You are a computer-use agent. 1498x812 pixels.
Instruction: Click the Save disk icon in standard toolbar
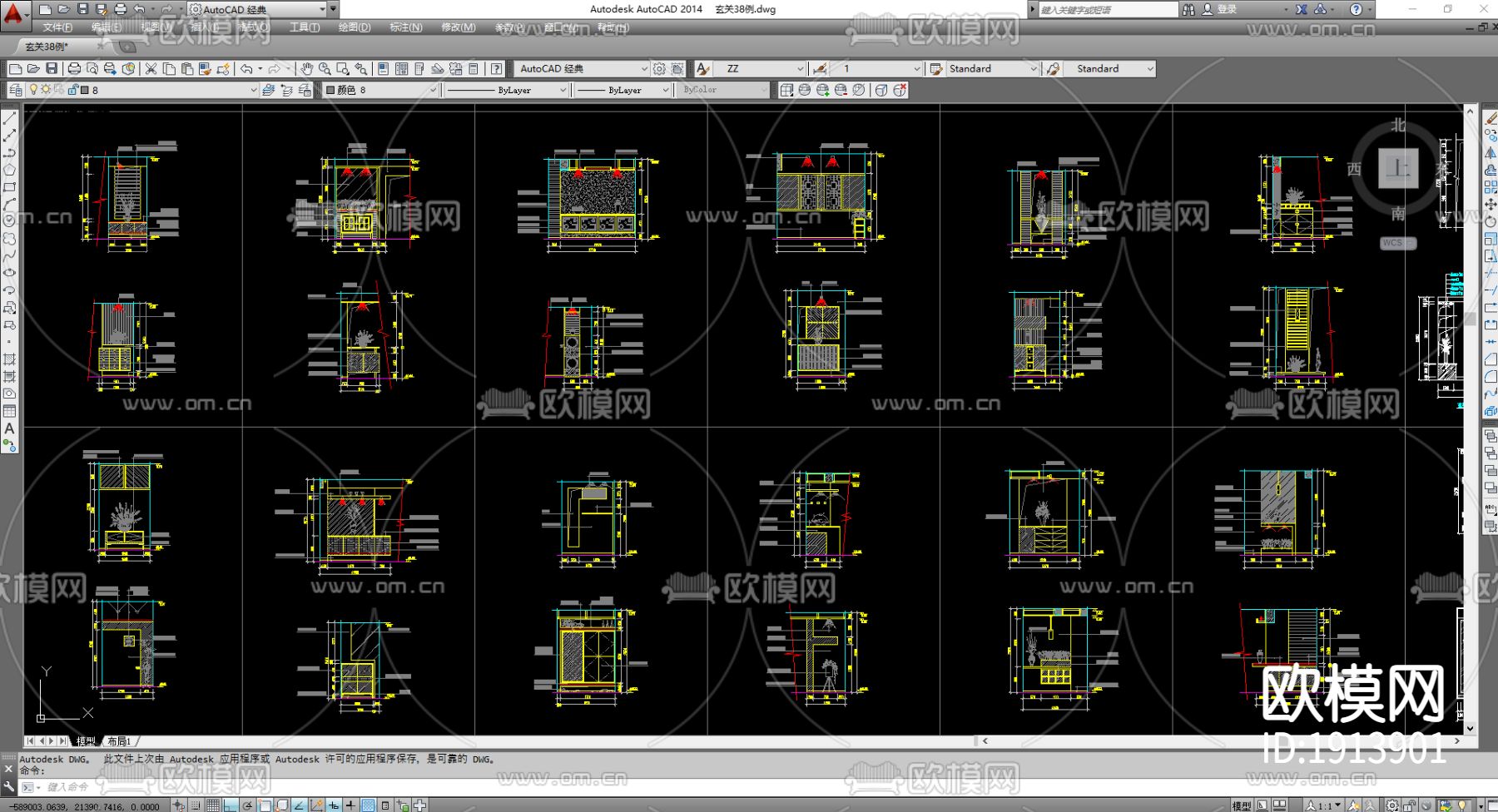click(x=52, y=69)
